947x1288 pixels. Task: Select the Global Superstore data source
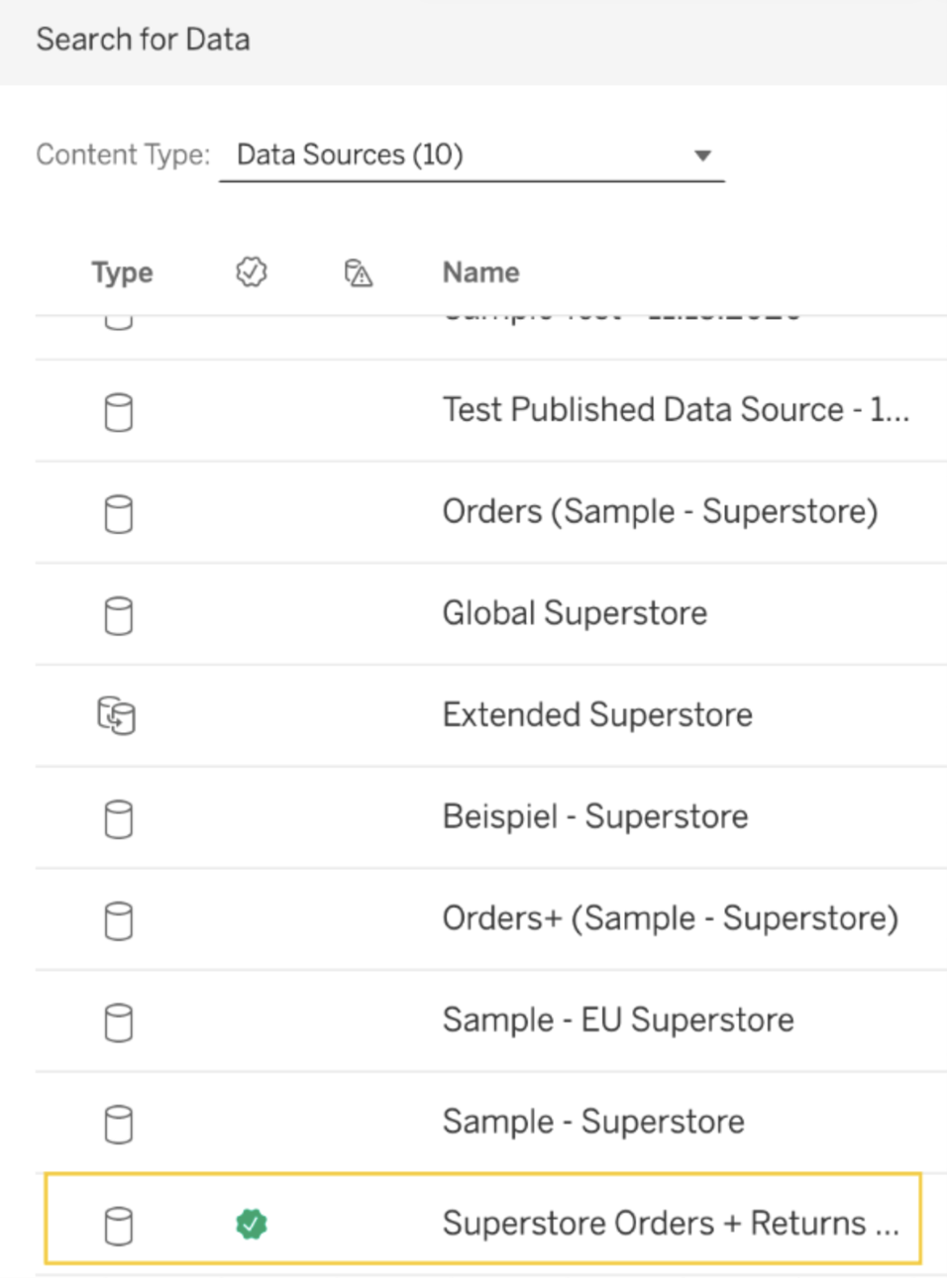[x=575, y=613]
